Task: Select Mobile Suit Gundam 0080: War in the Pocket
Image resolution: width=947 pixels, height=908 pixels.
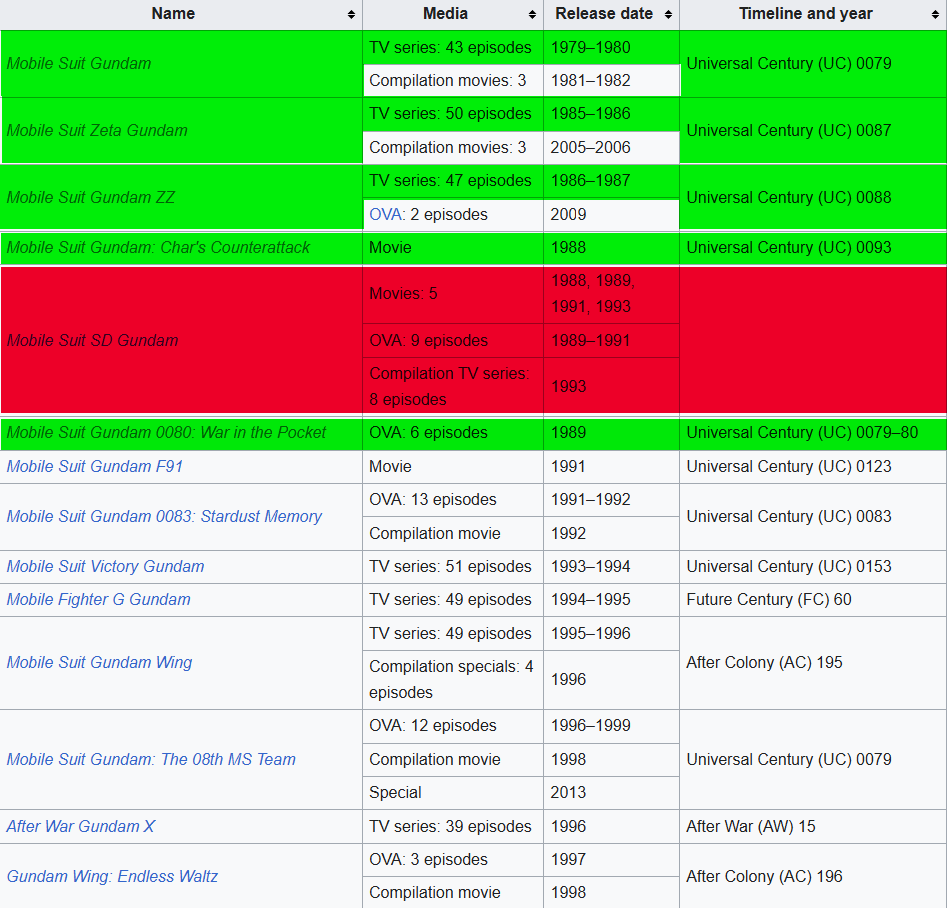Action: click(181, 433)
